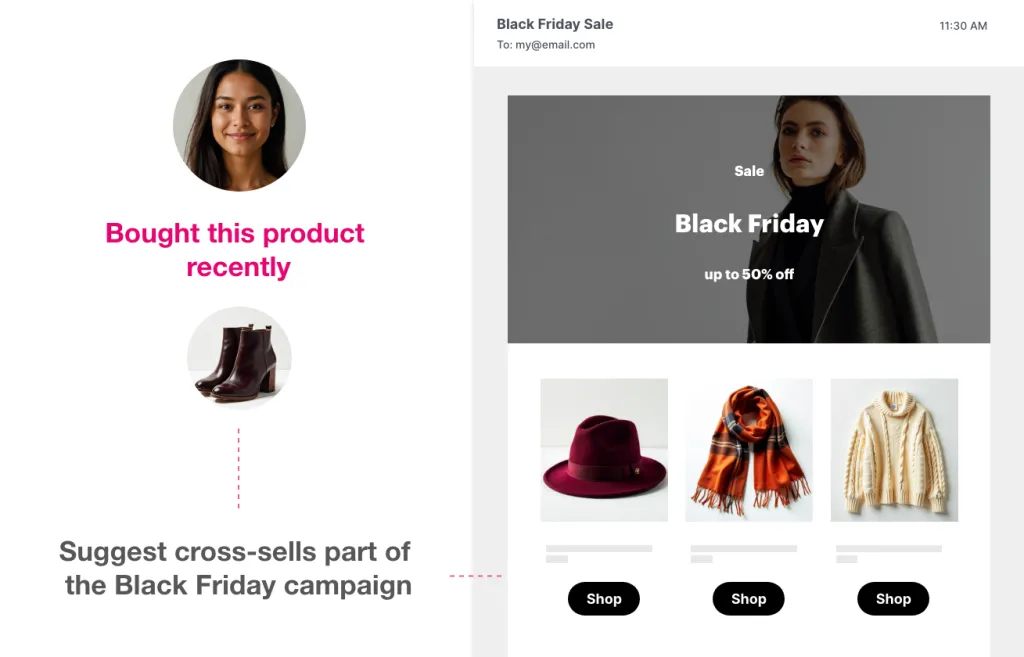Viewport: 1024px width, 657px height.
Task: Click the my@email.com recipient address
Action: [x=555, y=45]
